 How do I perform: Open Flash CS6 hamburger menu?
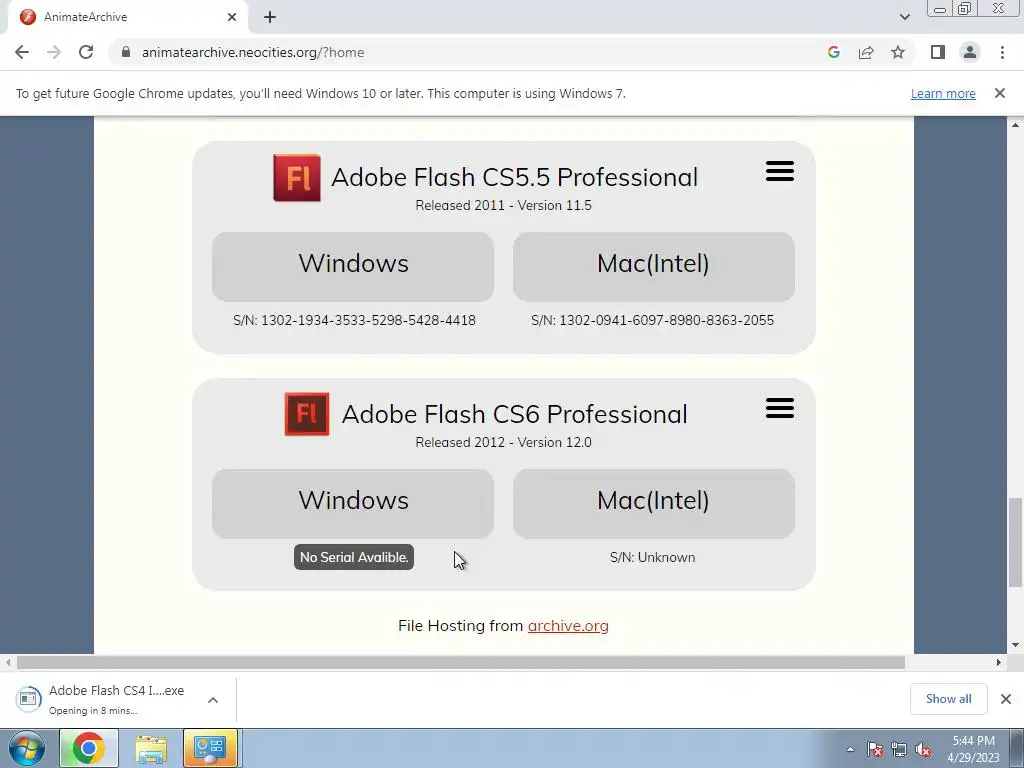[x=780, y=408]
